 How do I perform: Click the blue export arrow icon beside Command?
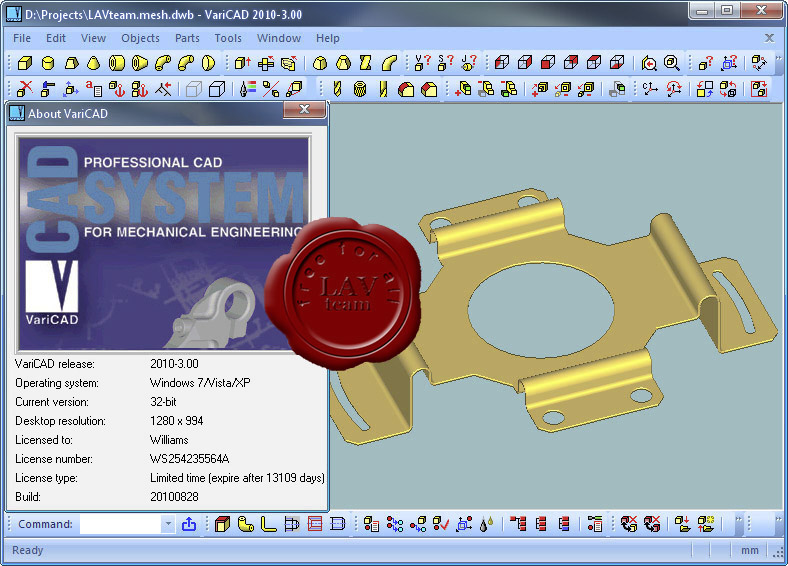coord(189,524)
